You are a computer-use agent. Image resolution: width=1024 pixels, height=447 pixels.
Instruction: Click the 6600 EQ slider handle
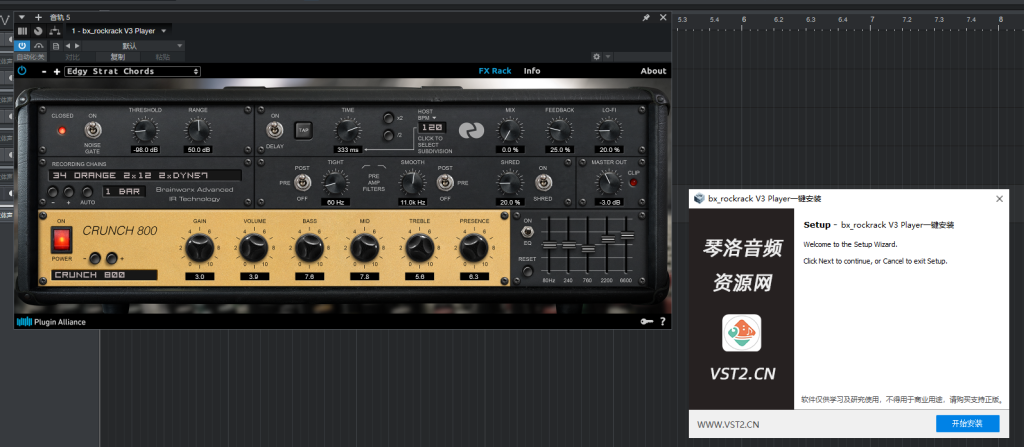pos(627,235)
